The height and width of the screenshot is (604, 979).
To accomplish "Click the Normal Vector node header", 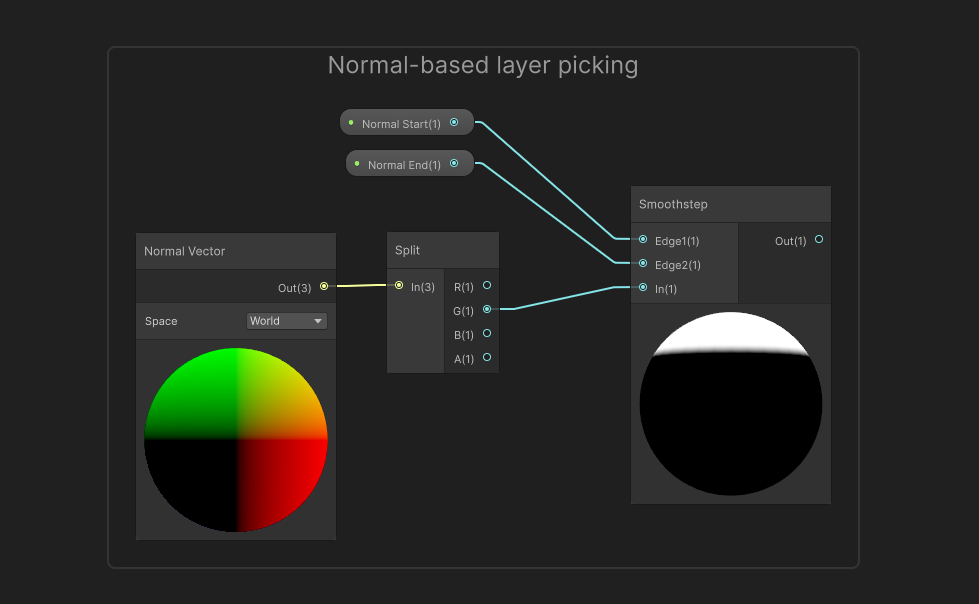I will tap(235, 251).
